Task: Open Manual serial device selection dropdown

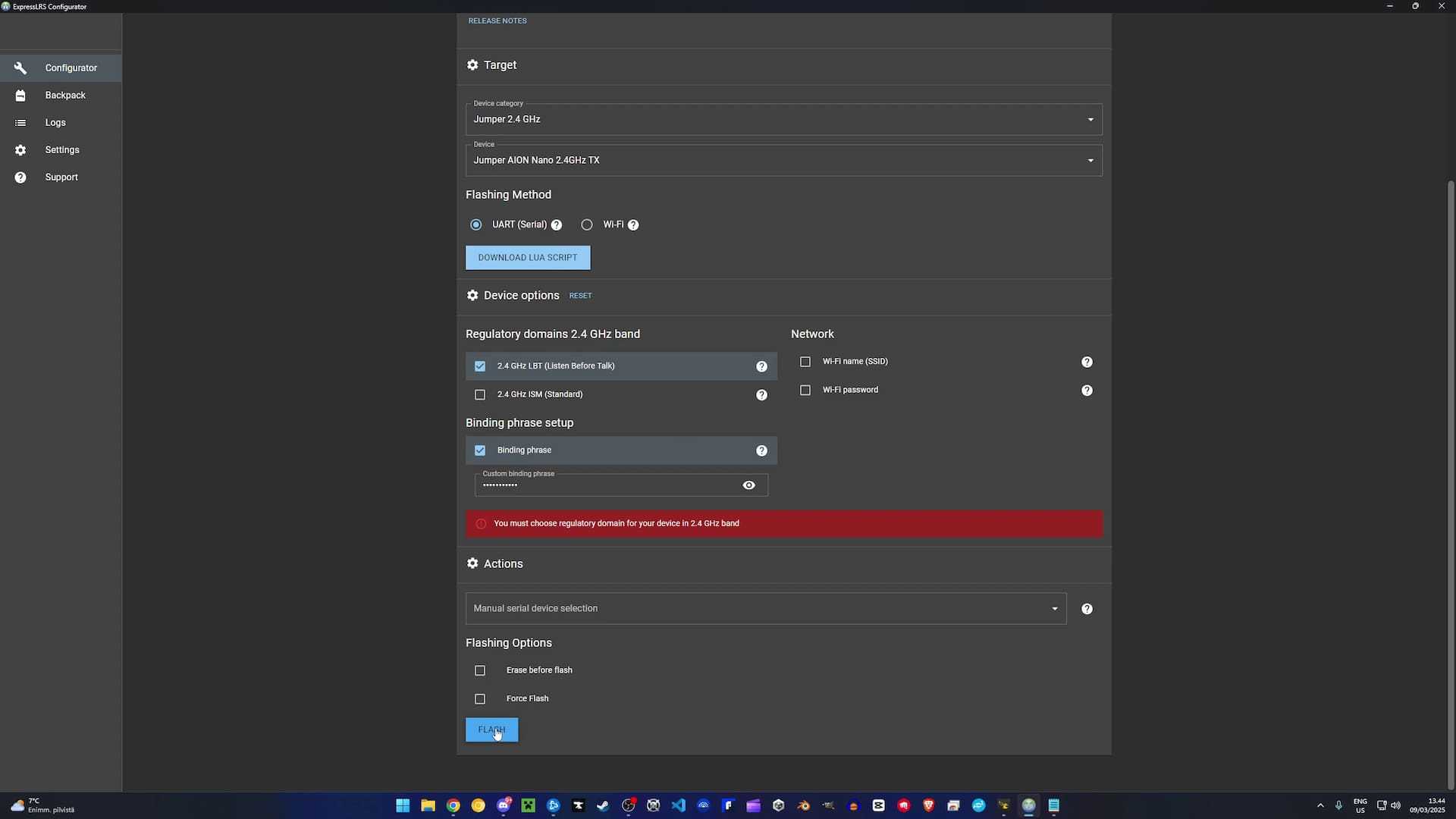Action: 766,609
